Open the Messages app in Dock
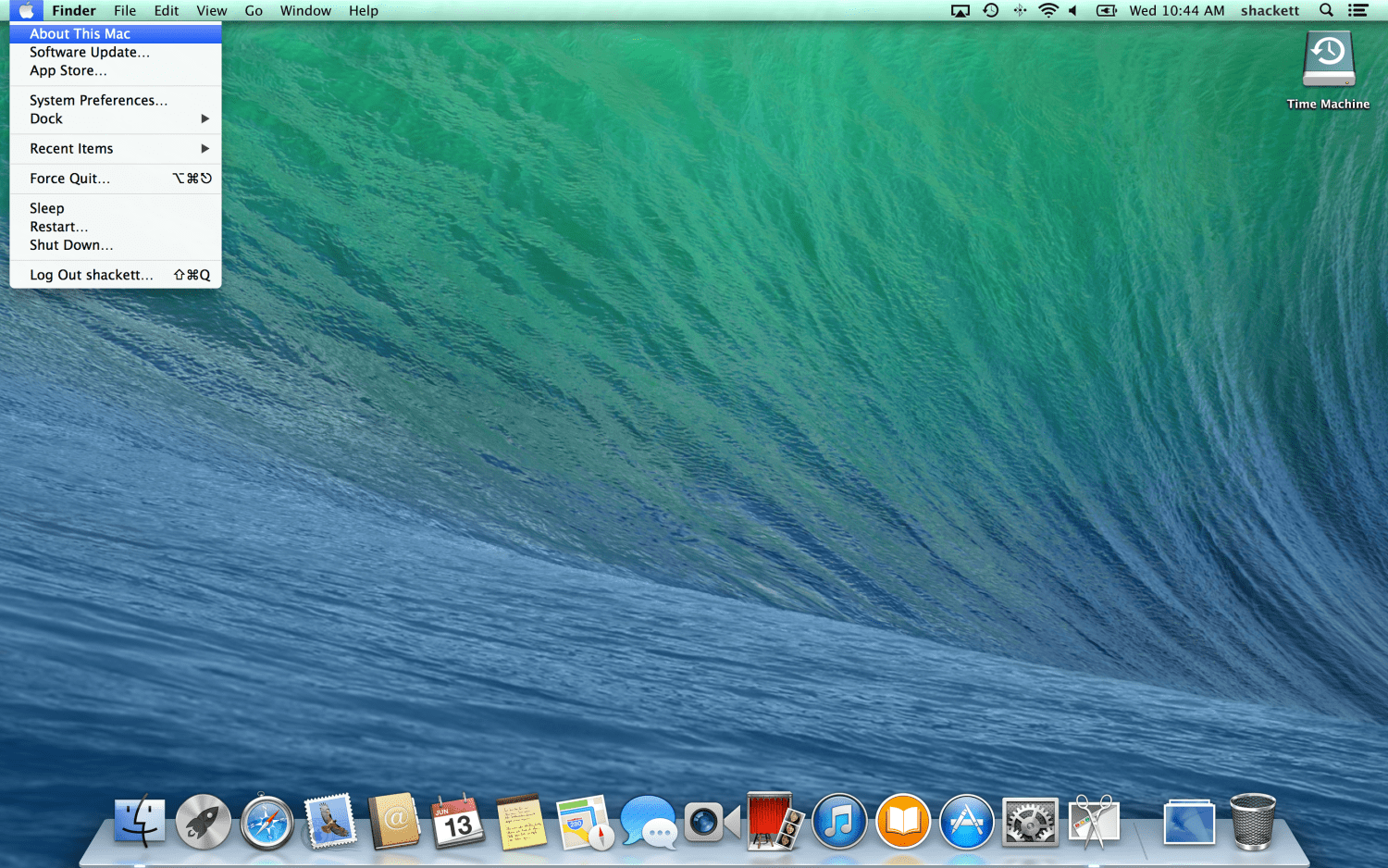The image size is (1388, 868). [x=648, y=822]
